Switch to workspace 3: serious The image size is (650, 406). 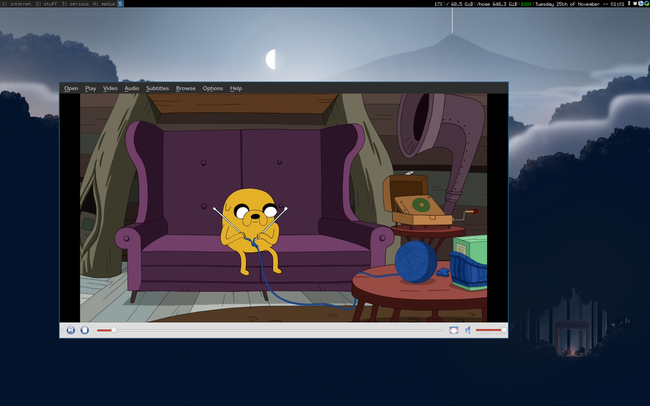tap(75, 4)
